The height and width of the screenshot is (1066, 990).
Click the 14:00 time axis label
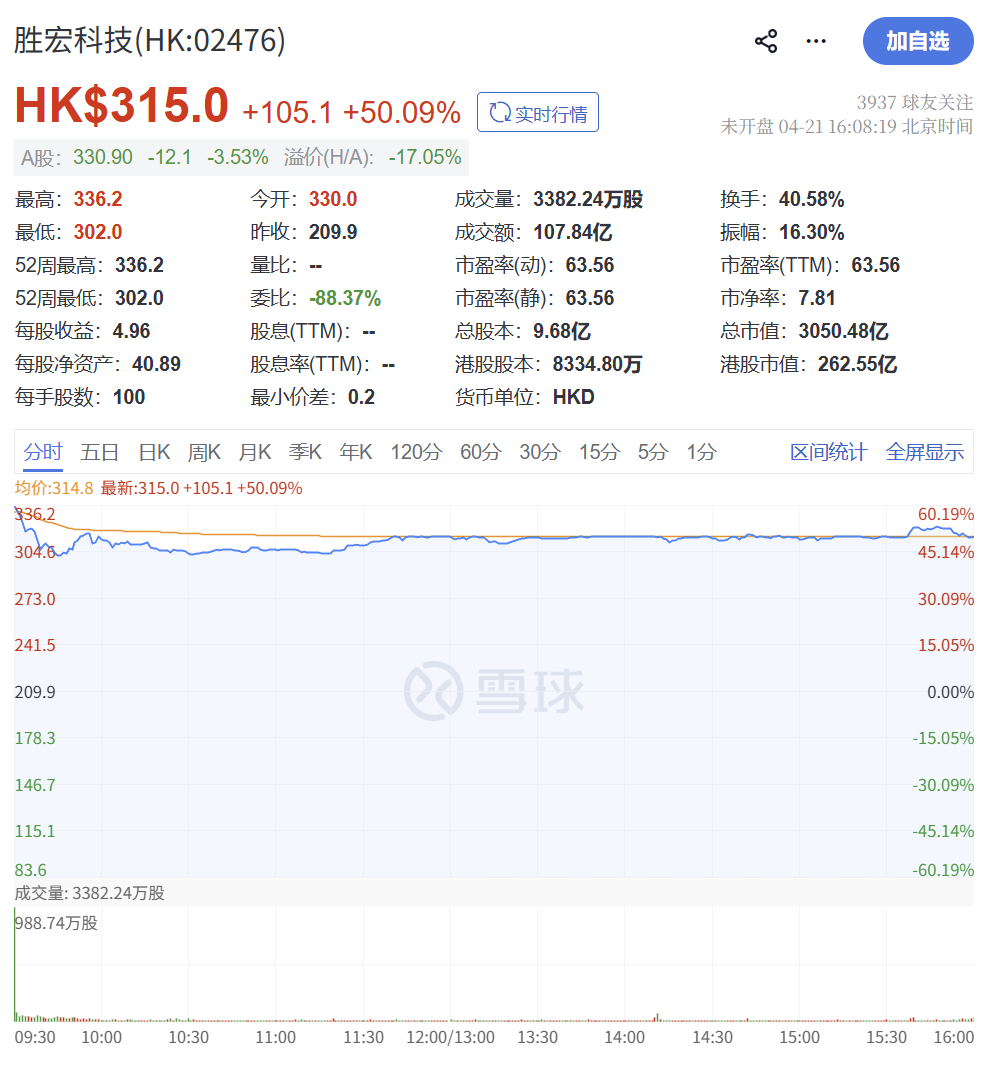(x=624, y=1037)
